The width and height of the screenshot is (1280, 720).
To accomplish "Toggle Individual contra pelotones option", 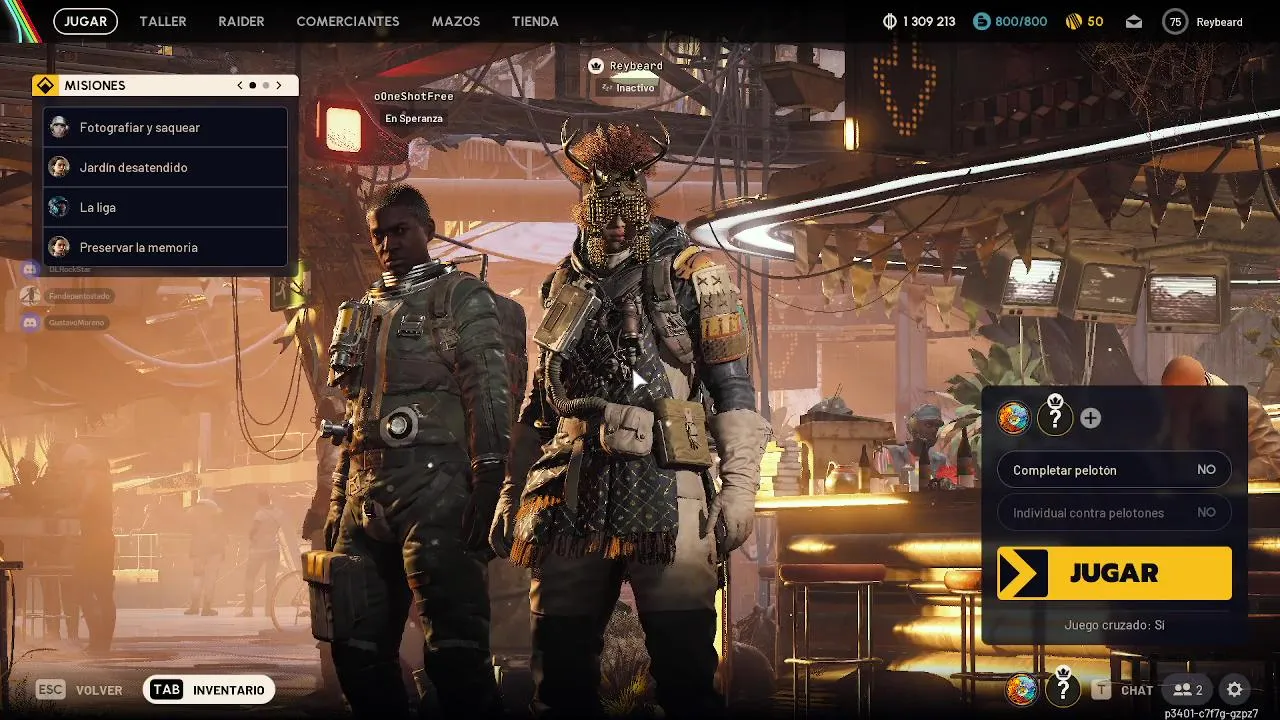I will click(1114, 513).
